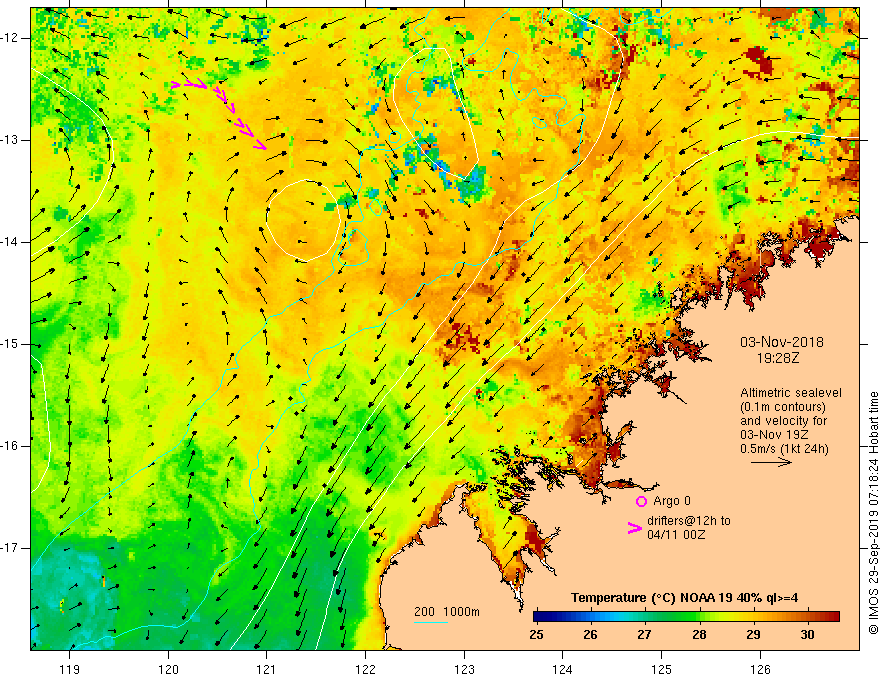The image size is (880, 680).
Task: Click the magenta Argo 0 circle marker
Action: point(641,501)
